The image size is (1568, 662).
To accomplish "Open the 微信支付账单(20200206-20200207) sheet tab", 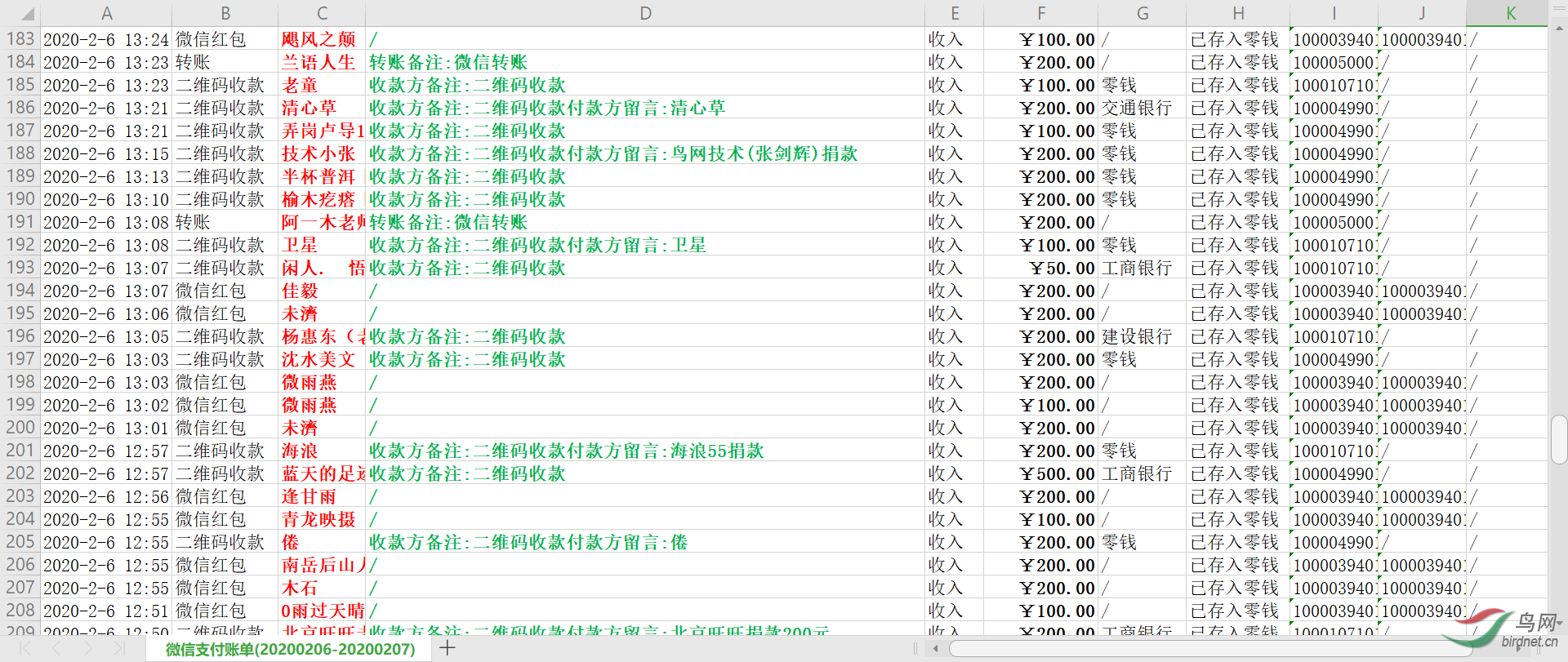I will (290, 649).
